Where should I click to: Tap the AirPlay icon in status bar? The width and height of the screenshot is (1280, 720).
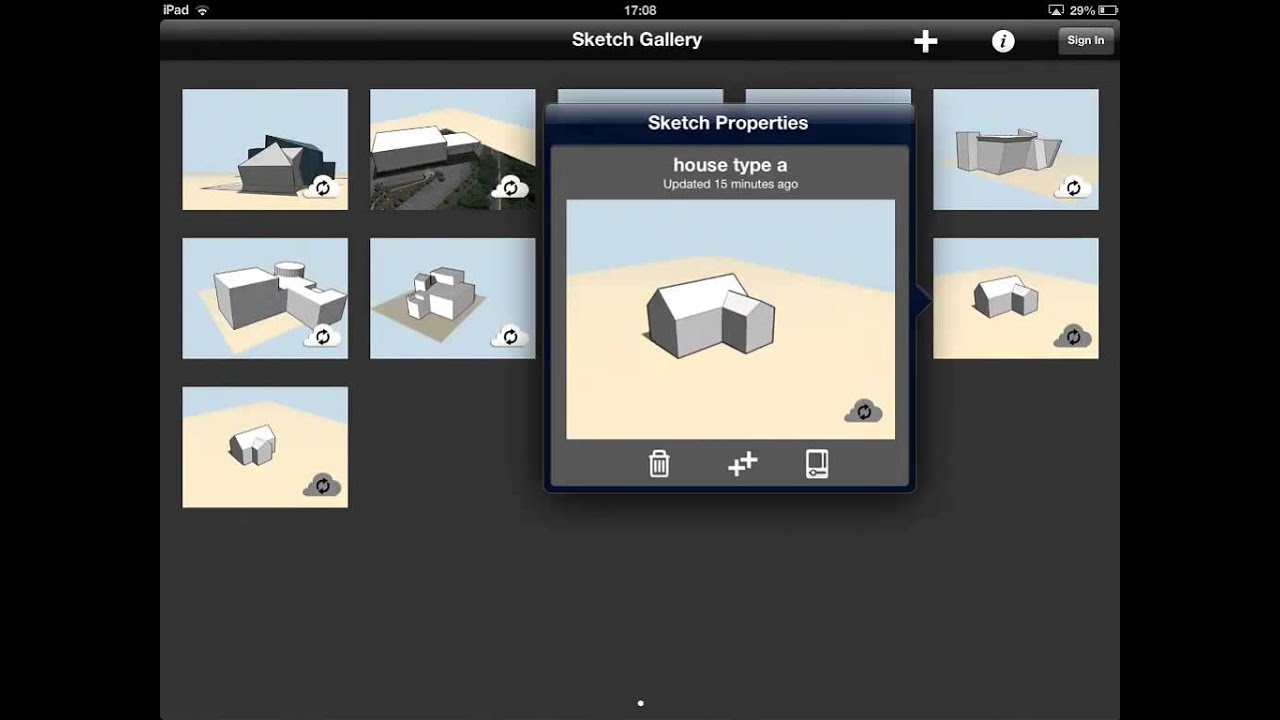(1055, 10)
